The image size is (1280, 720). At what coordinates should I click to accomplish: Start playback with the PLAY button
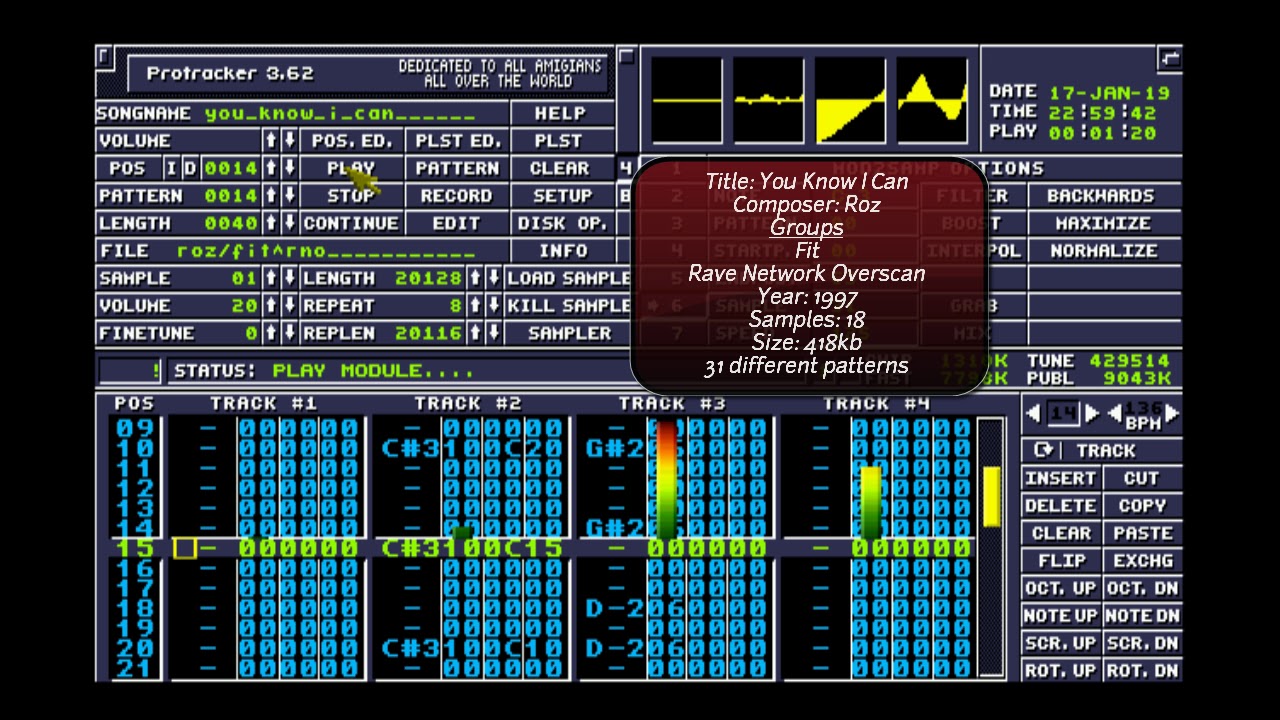[351, 168]
